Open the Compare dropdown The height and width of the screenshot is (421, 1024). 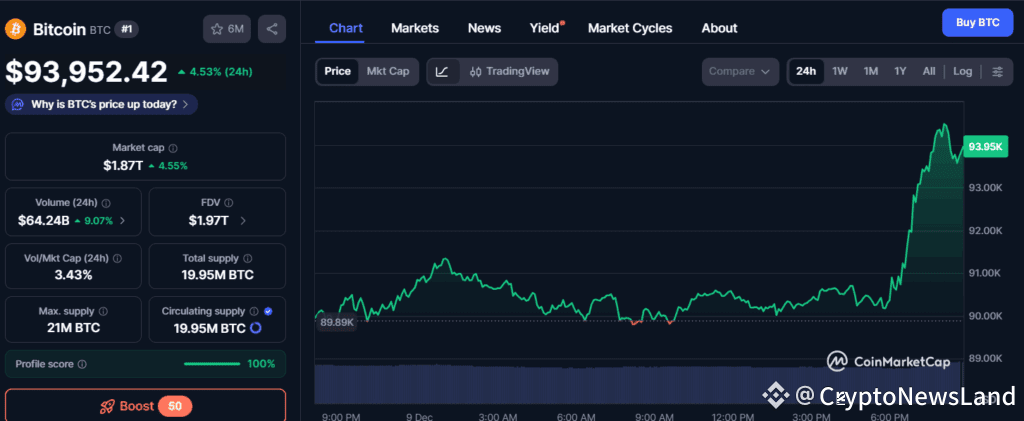pos(741,72)
